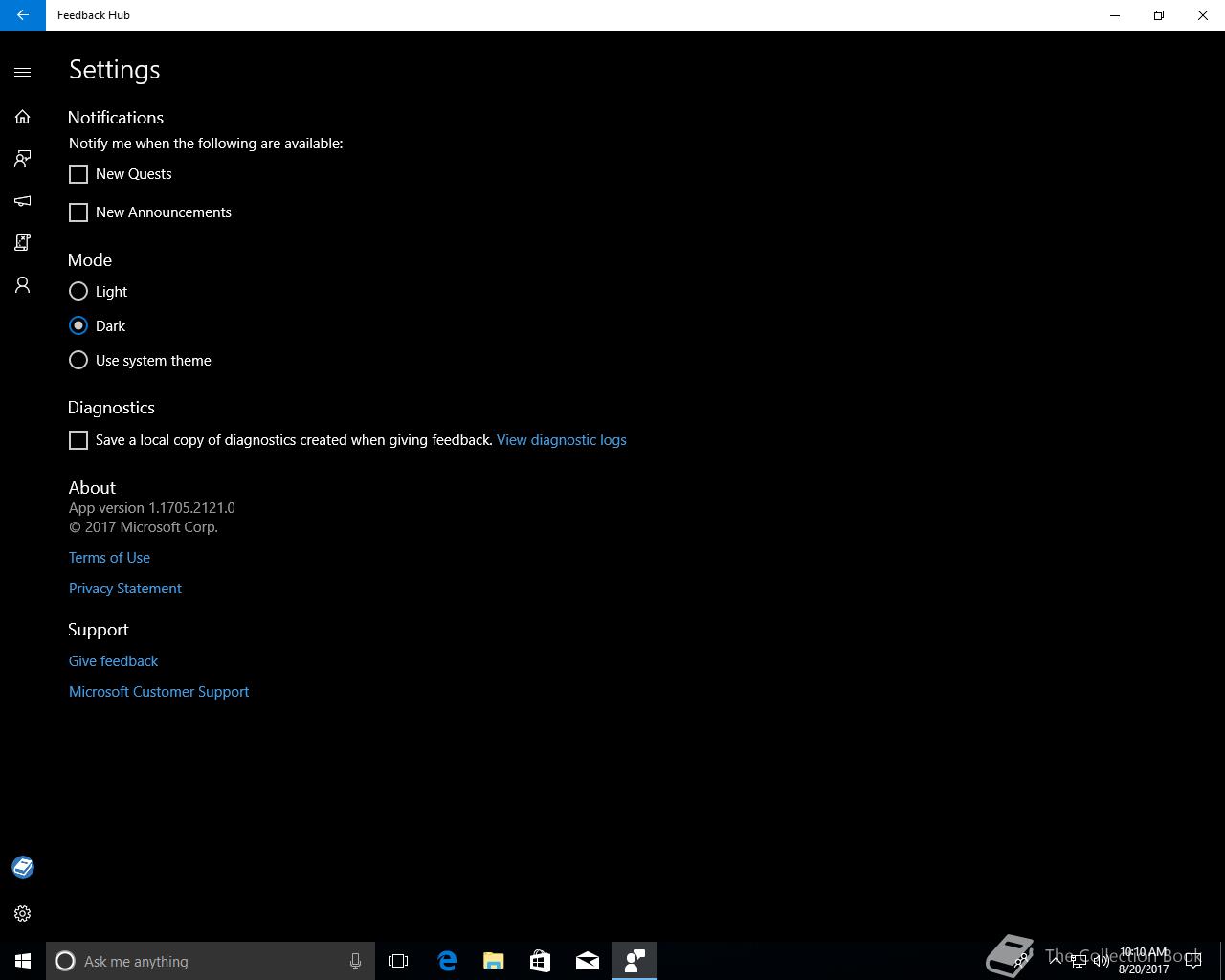Open the hamburger navigation menu

point(23,72)
